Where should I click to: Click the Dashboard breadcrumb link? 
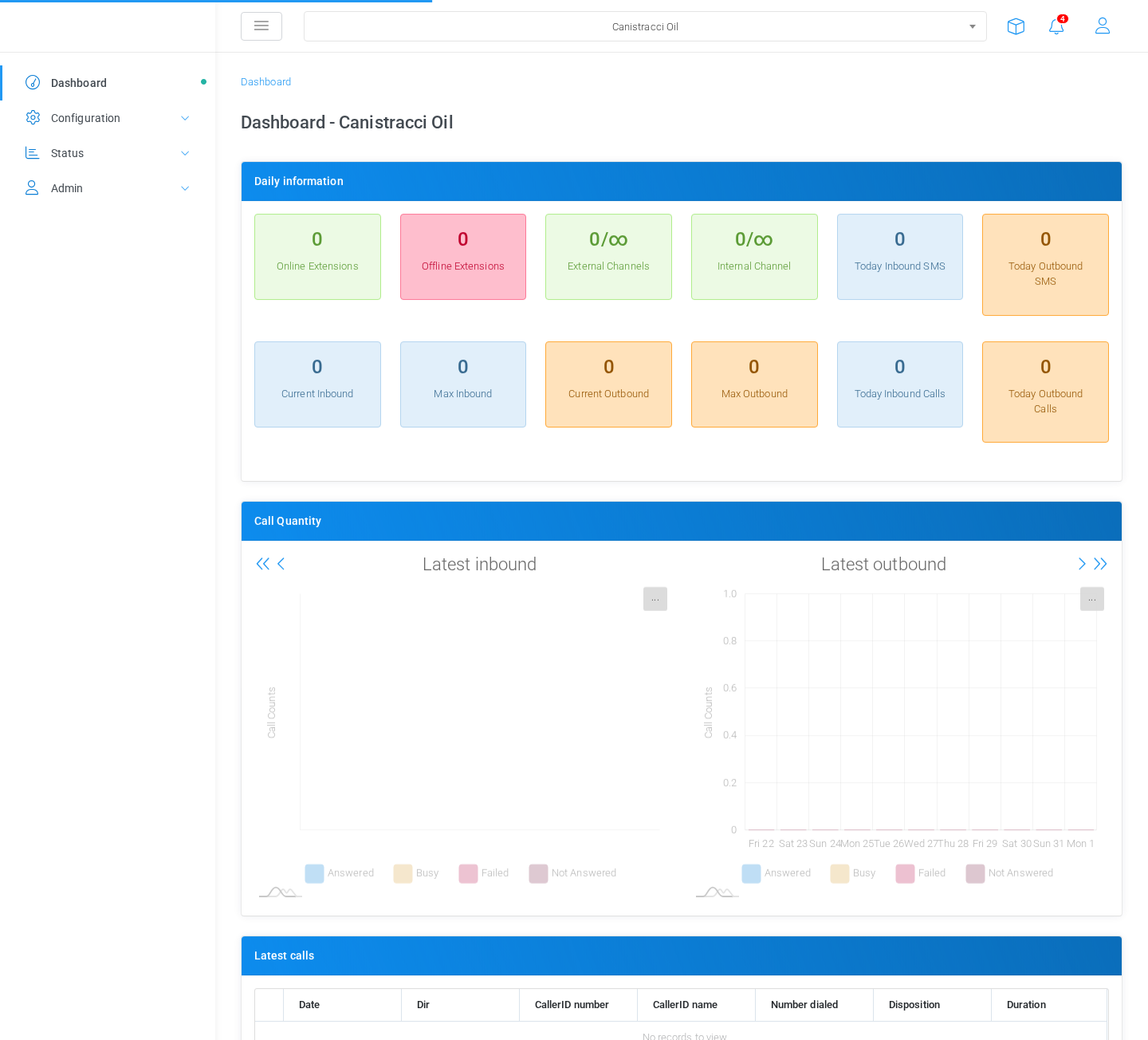(x=265, y=82)
